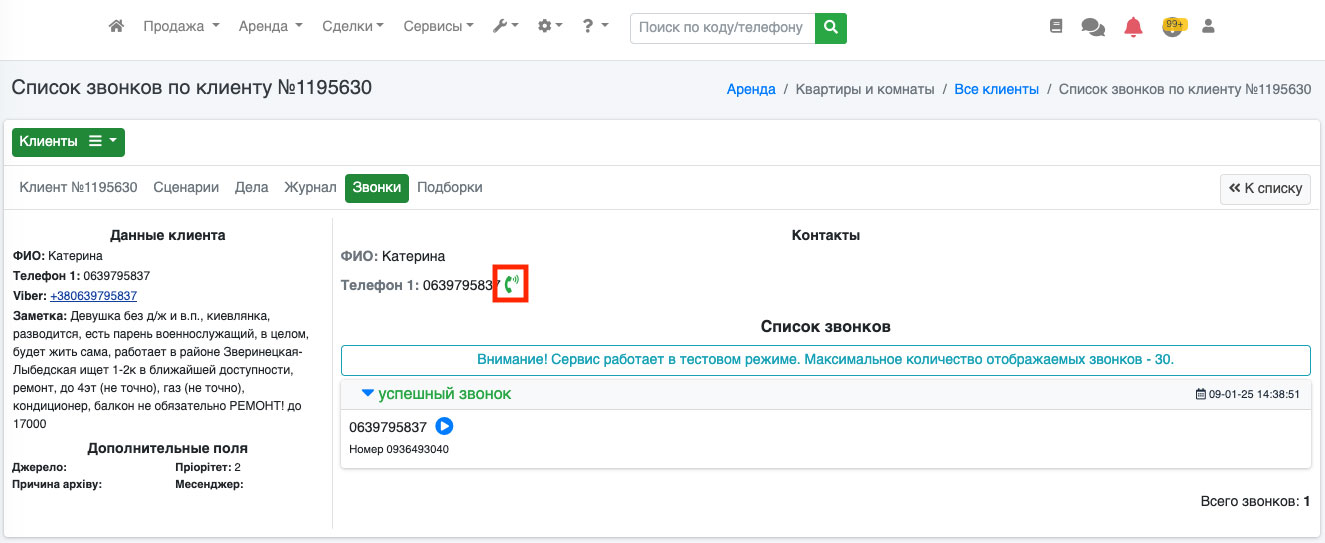Open the Подборки tab
The height and width of the screenshot is (543, 1325).
click(x=449, y=187)
